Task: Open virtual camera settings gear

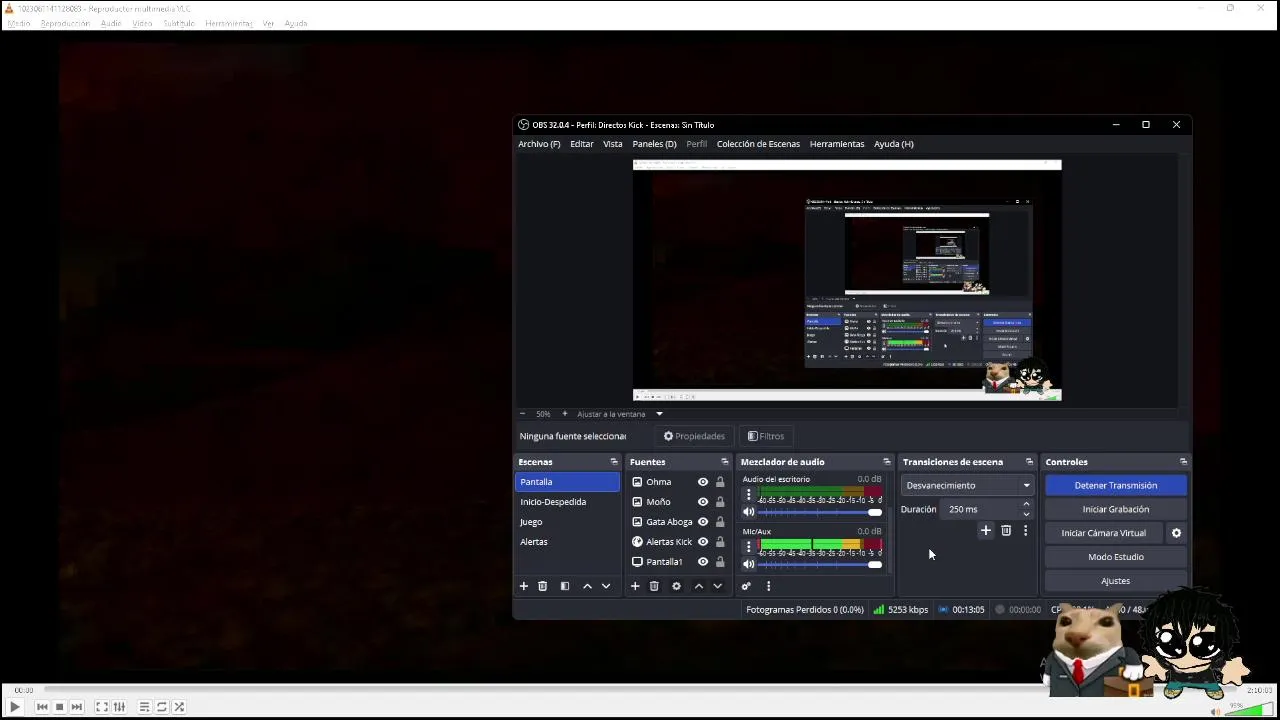Action: tap(1176, 533)
